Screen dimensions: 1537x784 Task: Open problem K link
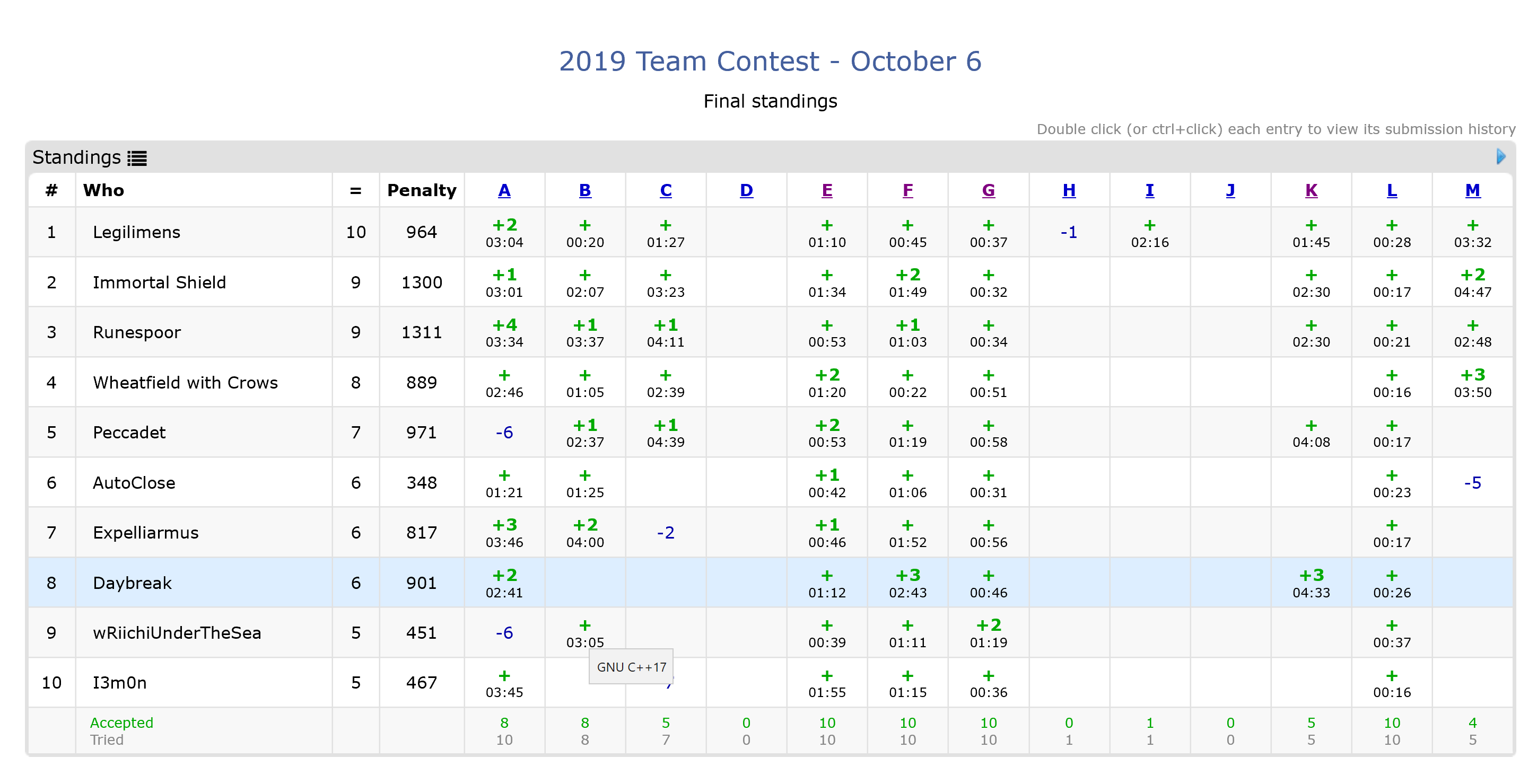(x=1311, y=190)
